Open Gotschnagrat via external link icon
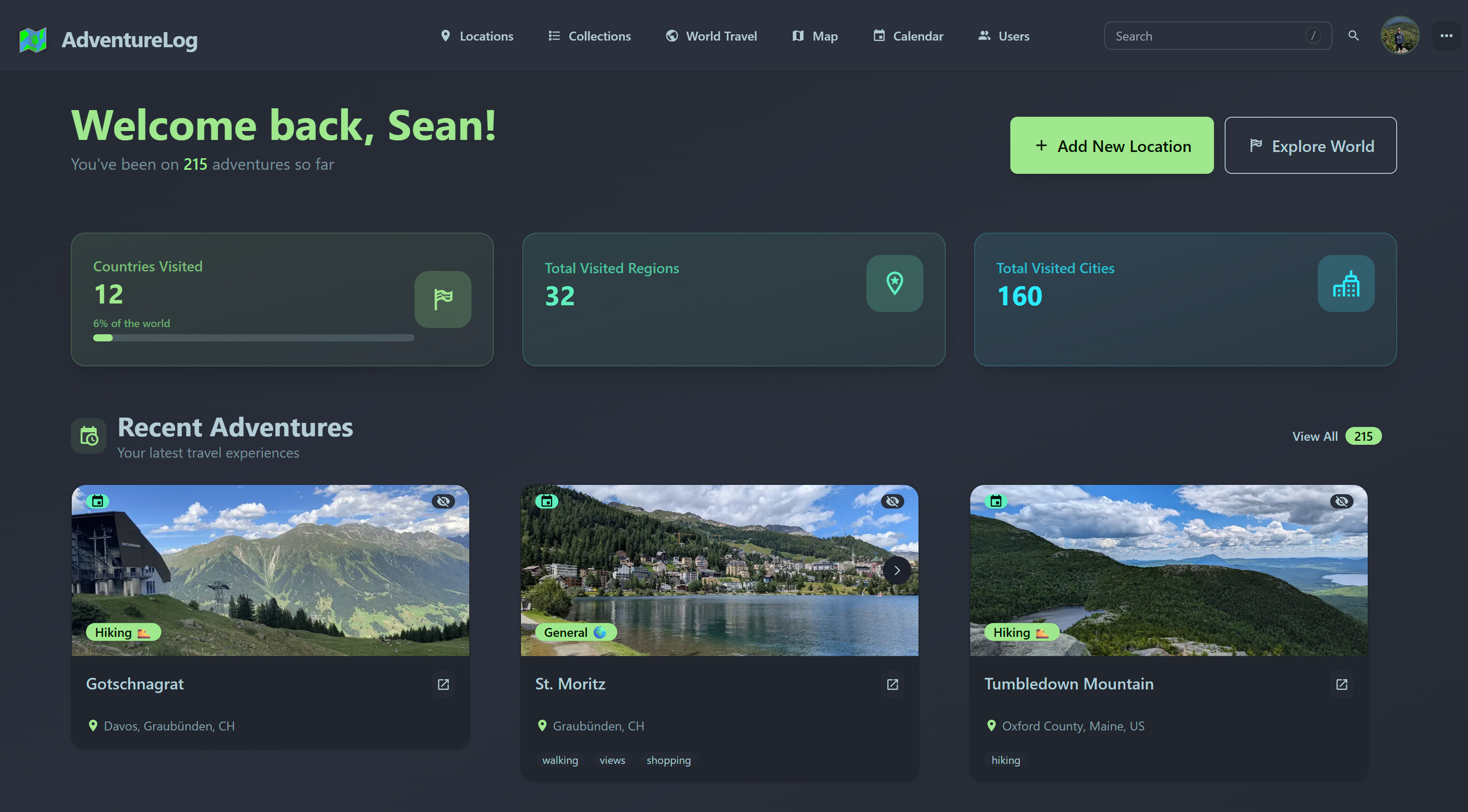The image size is (1468, 812). pos(443,685)
